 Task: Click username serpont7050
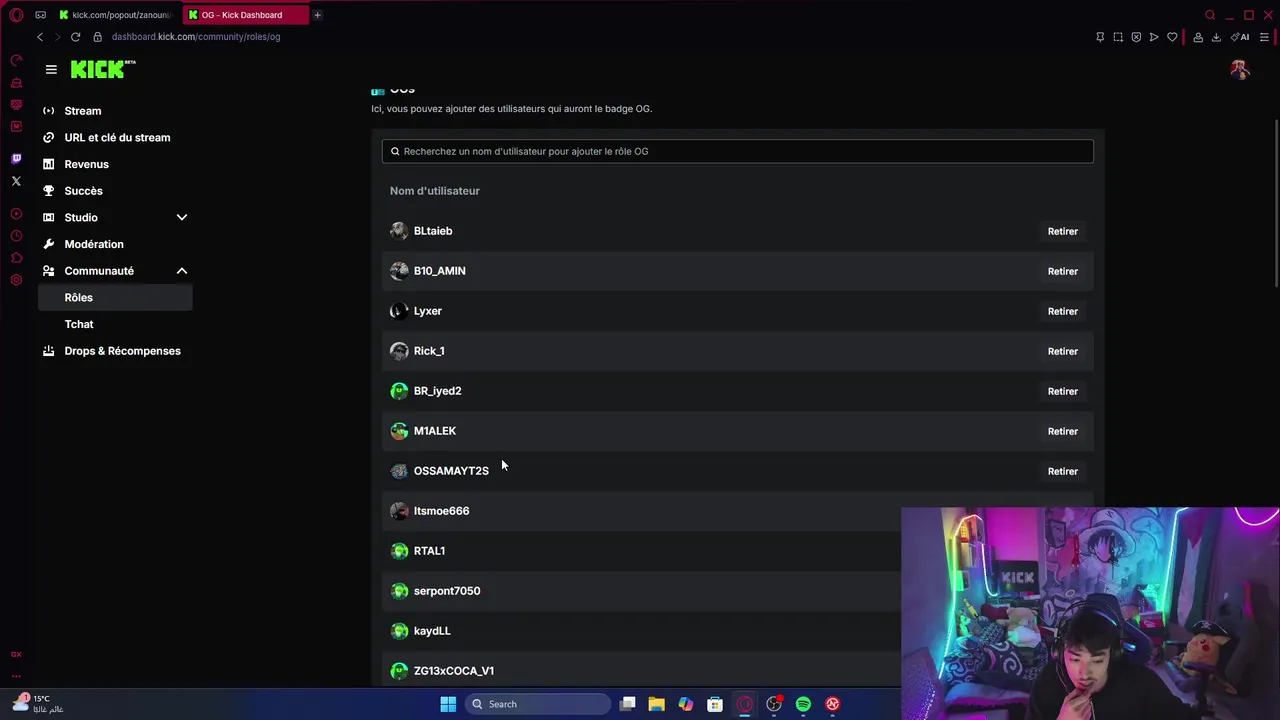click(x=447, y=591)
